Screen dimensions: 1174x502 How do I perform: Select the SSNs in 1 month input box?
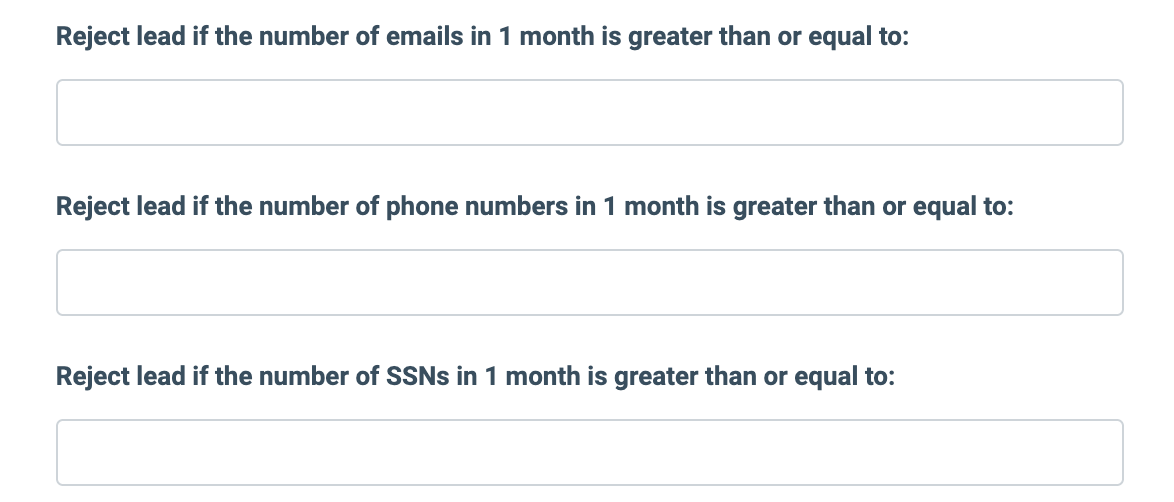click(x=589, y=453)
